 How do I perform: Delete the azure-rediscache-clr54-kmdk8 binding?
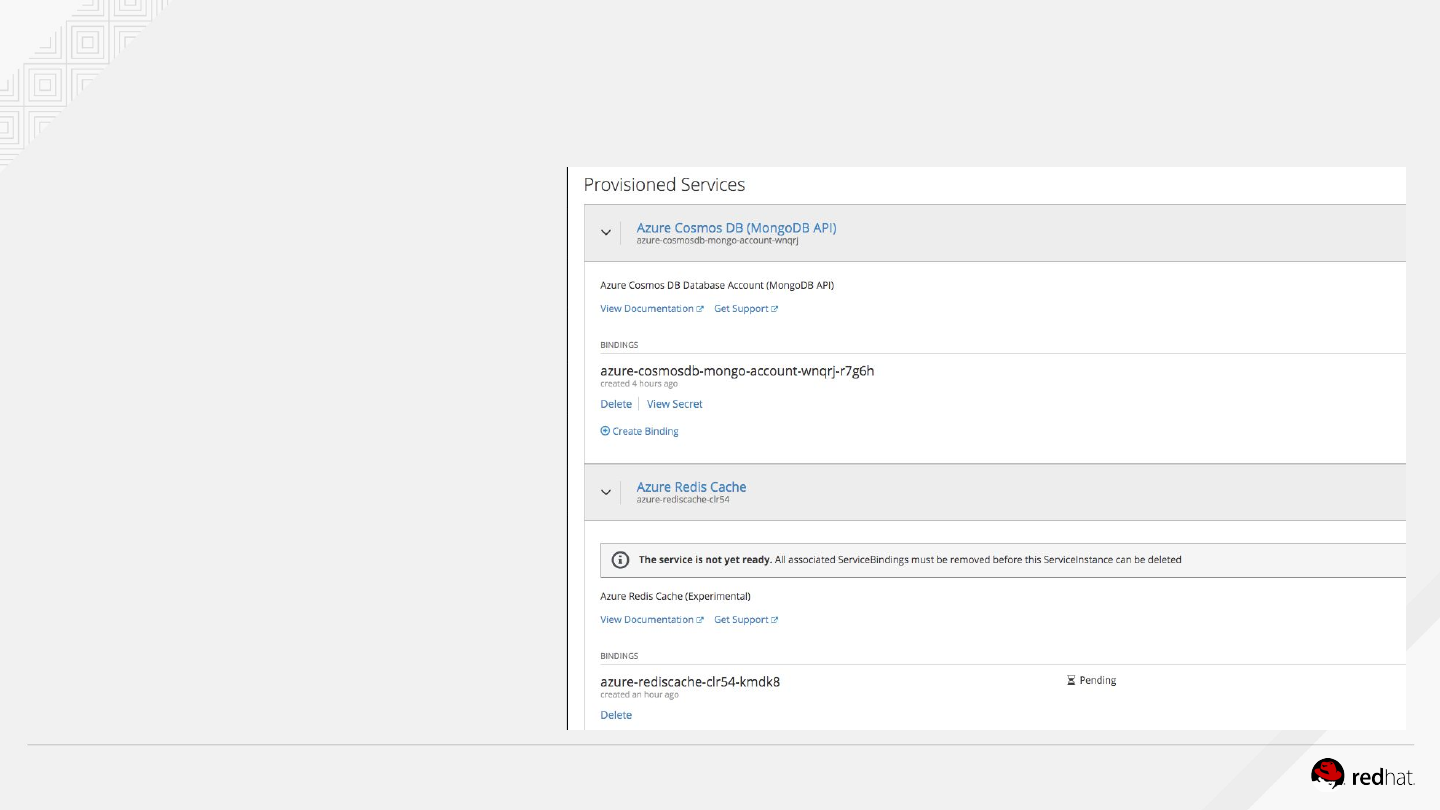click(x=616, y=715)
